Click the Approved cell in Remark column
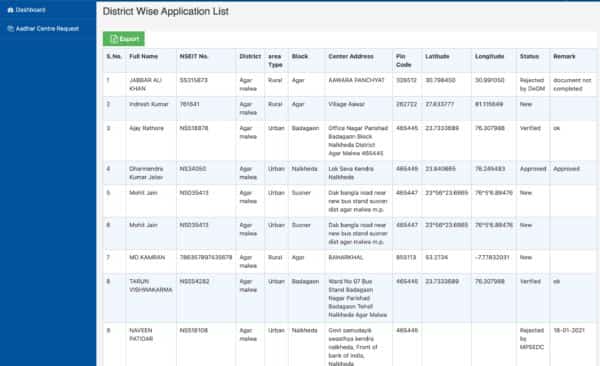 [566, 169]
